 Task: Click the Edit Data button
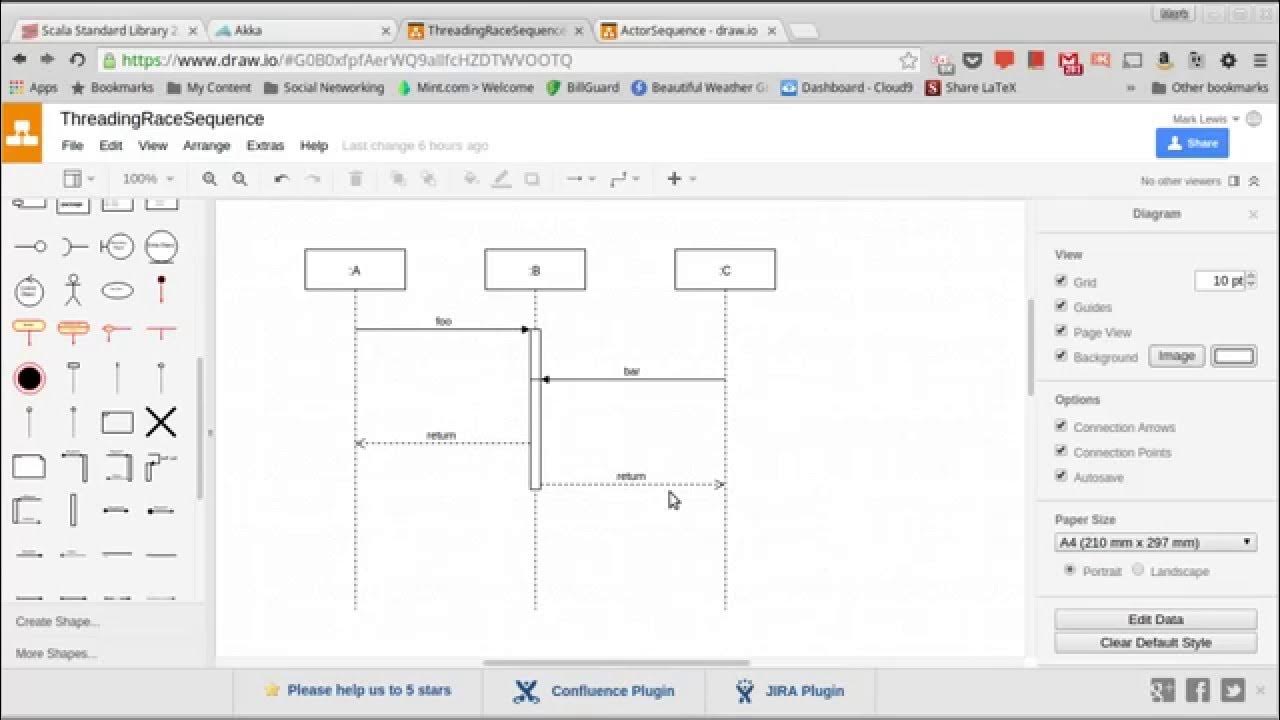[x=1155, y=619]
